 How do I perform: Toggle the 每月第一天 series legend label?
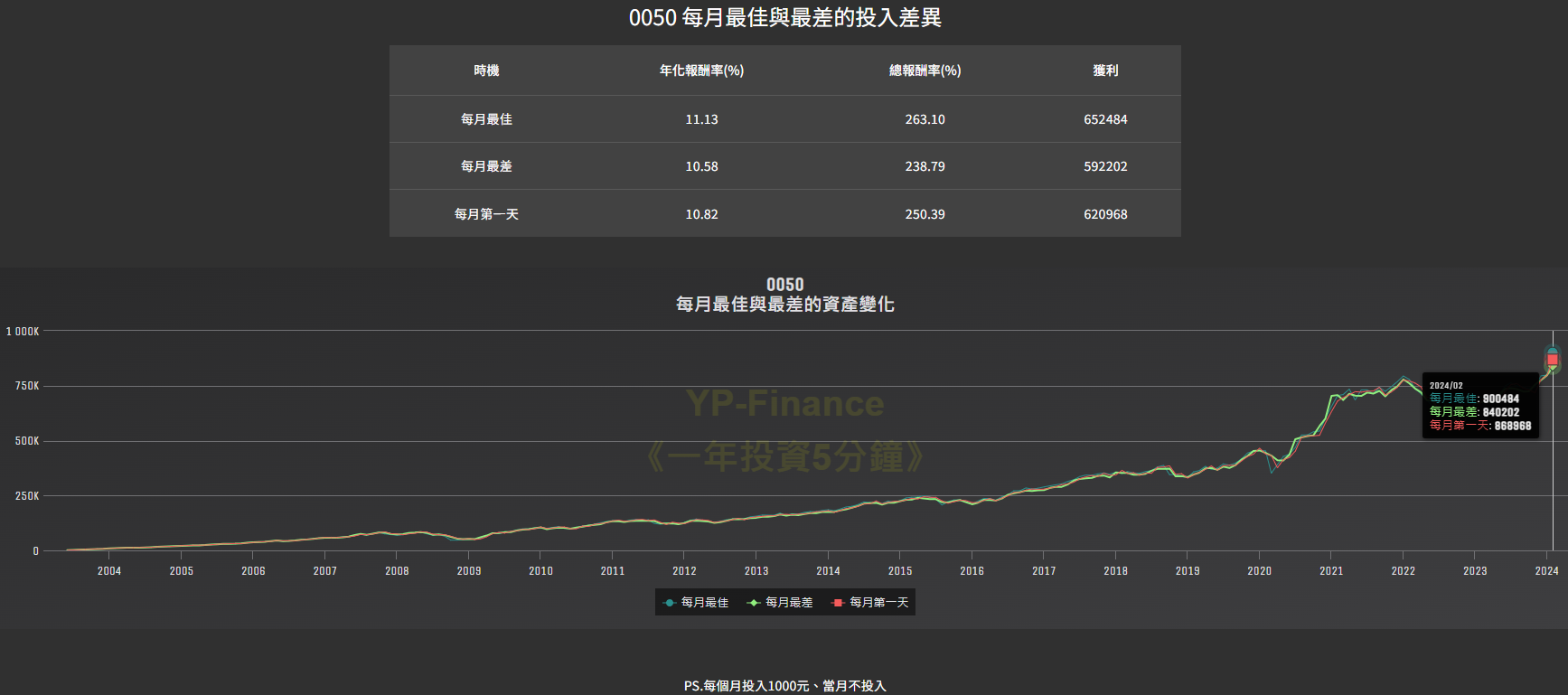[x=878, y=603]
